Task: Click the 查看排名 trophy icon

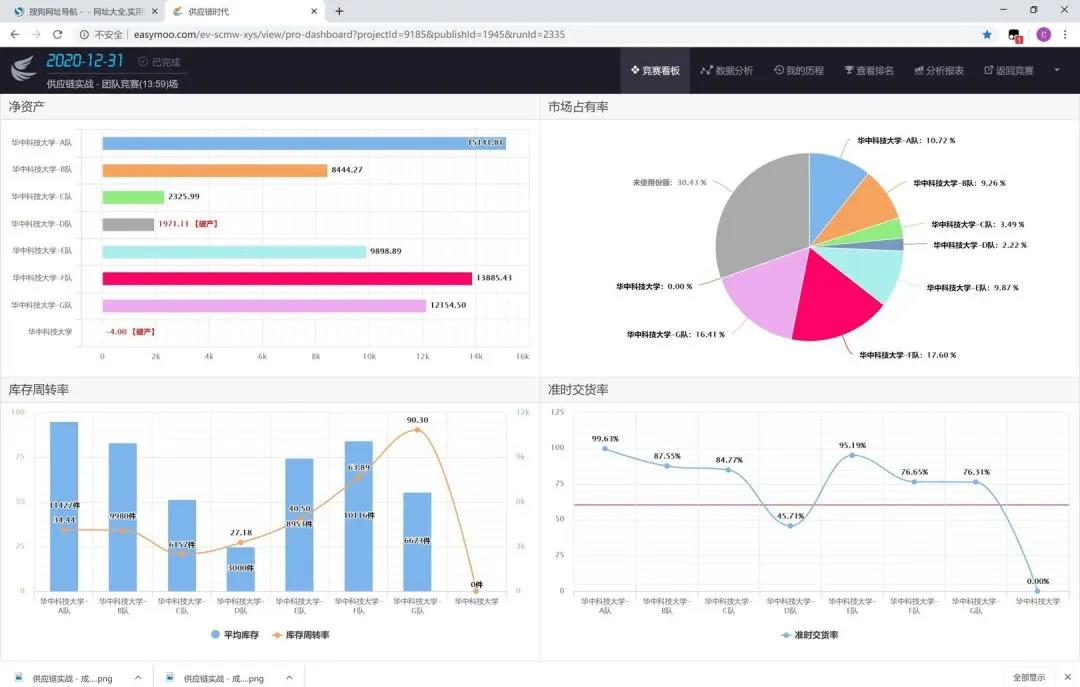Action: point(849,71)
